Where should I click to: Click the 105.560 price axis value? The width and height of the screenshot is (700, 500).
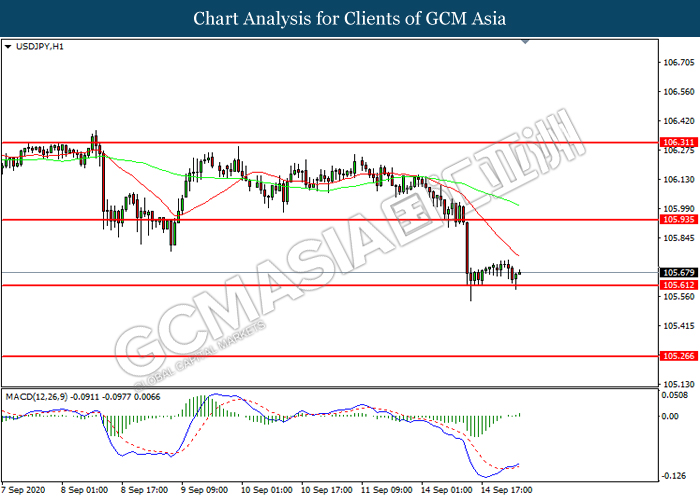pos(679,297)
